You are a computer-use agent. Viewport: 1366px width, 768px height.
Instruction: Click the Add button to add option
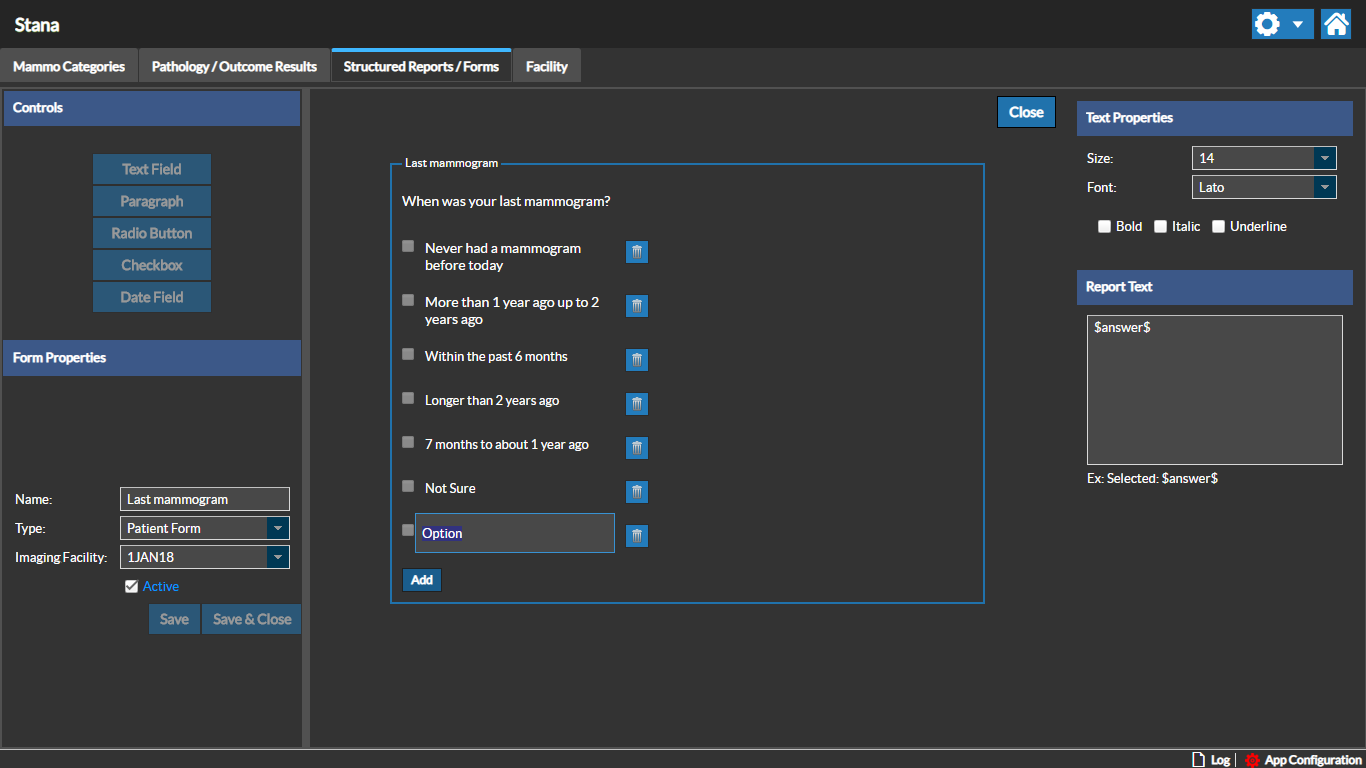click(x=422, y=580)
